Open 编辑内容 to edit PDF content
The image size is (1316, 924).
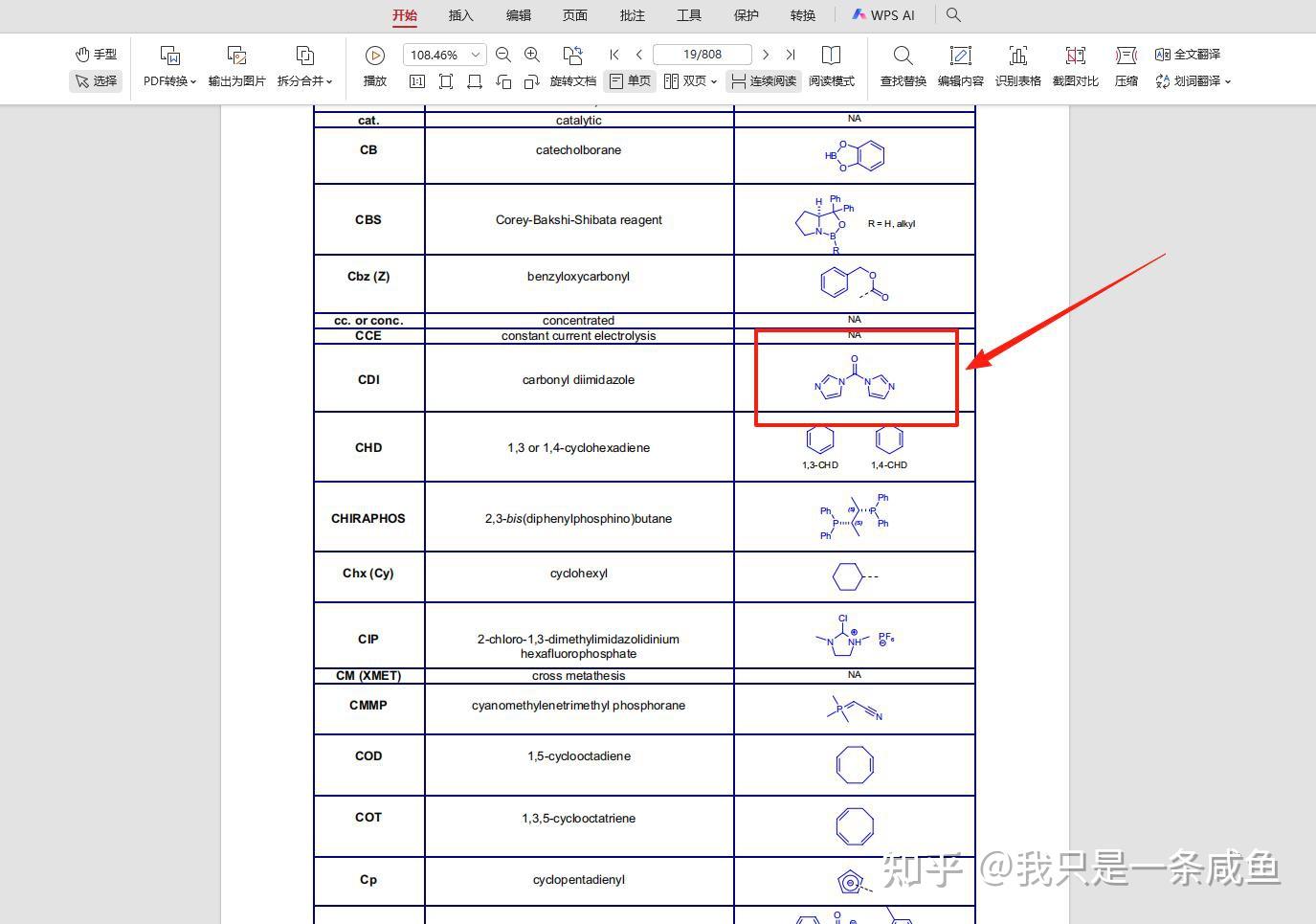(960, 67)
